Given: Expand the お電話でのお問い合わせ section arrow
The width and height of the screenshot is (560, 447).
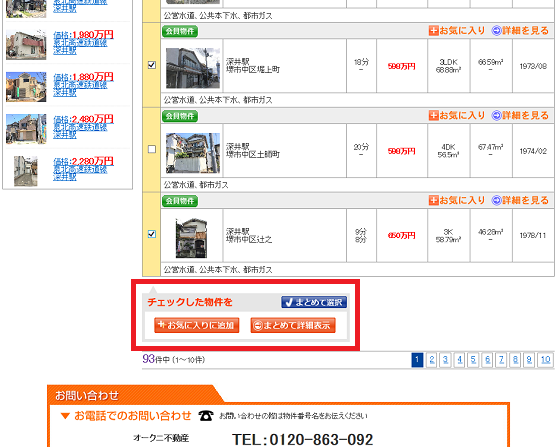Looking at the screenshot, I should coord(65,416).
